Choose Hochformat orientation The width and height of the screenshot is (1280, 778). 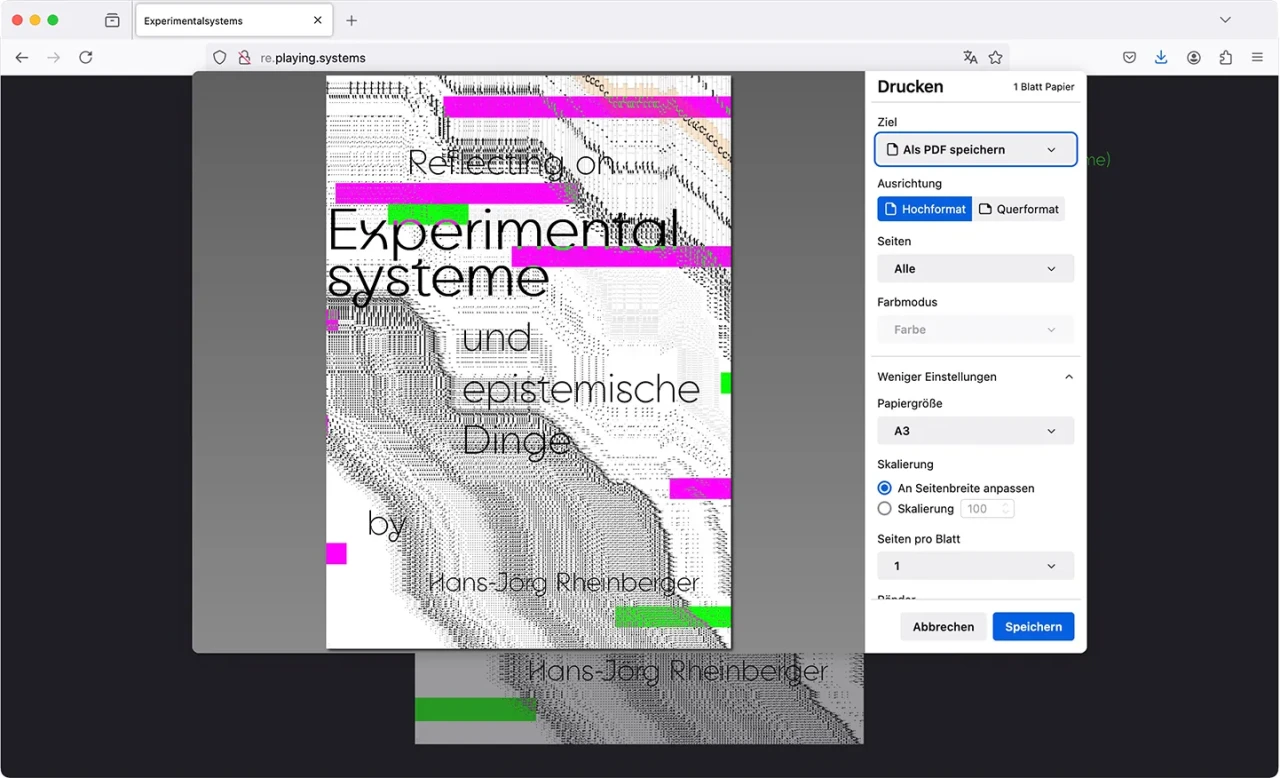click(925, 209)
